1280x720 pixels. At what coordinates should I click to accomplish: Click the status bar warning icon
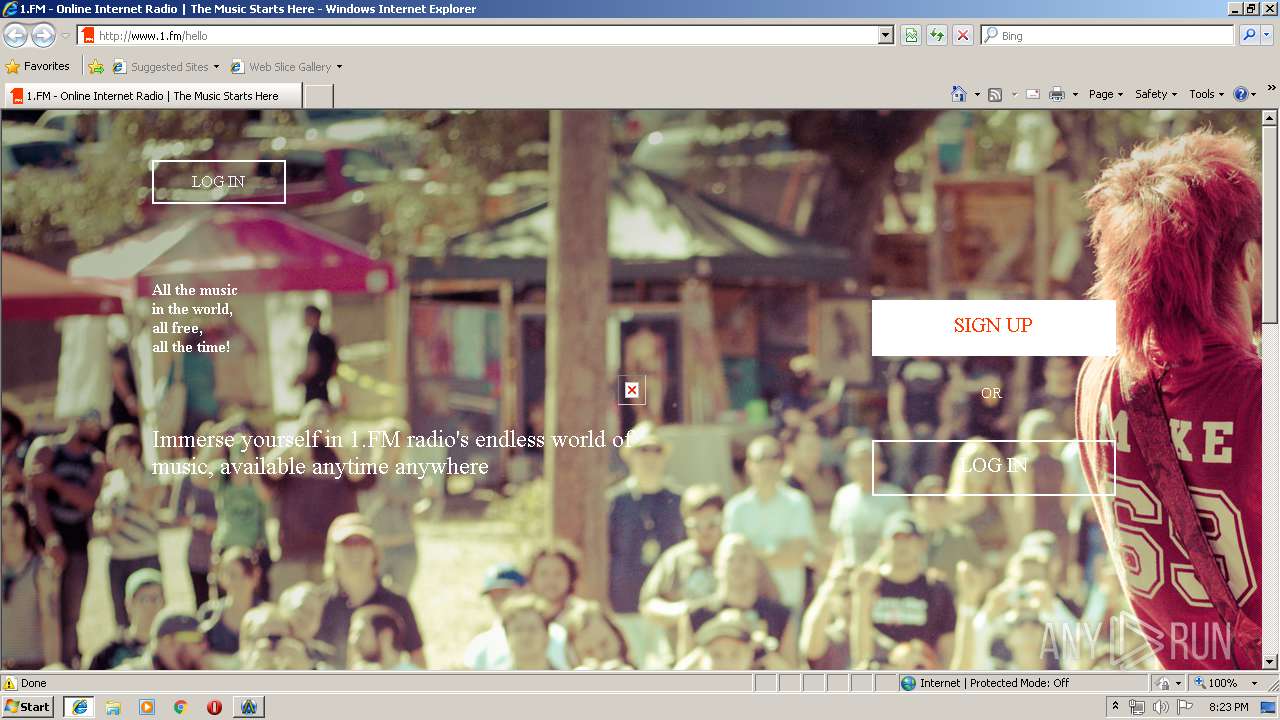[10, 683]
